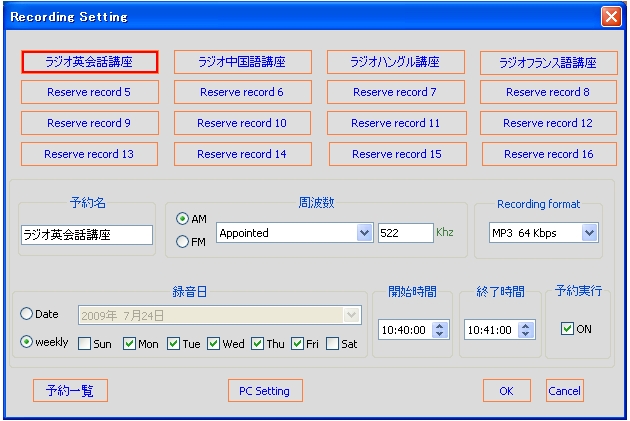Close the Recording Setting window
The width and height of the screenshot is (630, 421).
click(x=611, y=17)
